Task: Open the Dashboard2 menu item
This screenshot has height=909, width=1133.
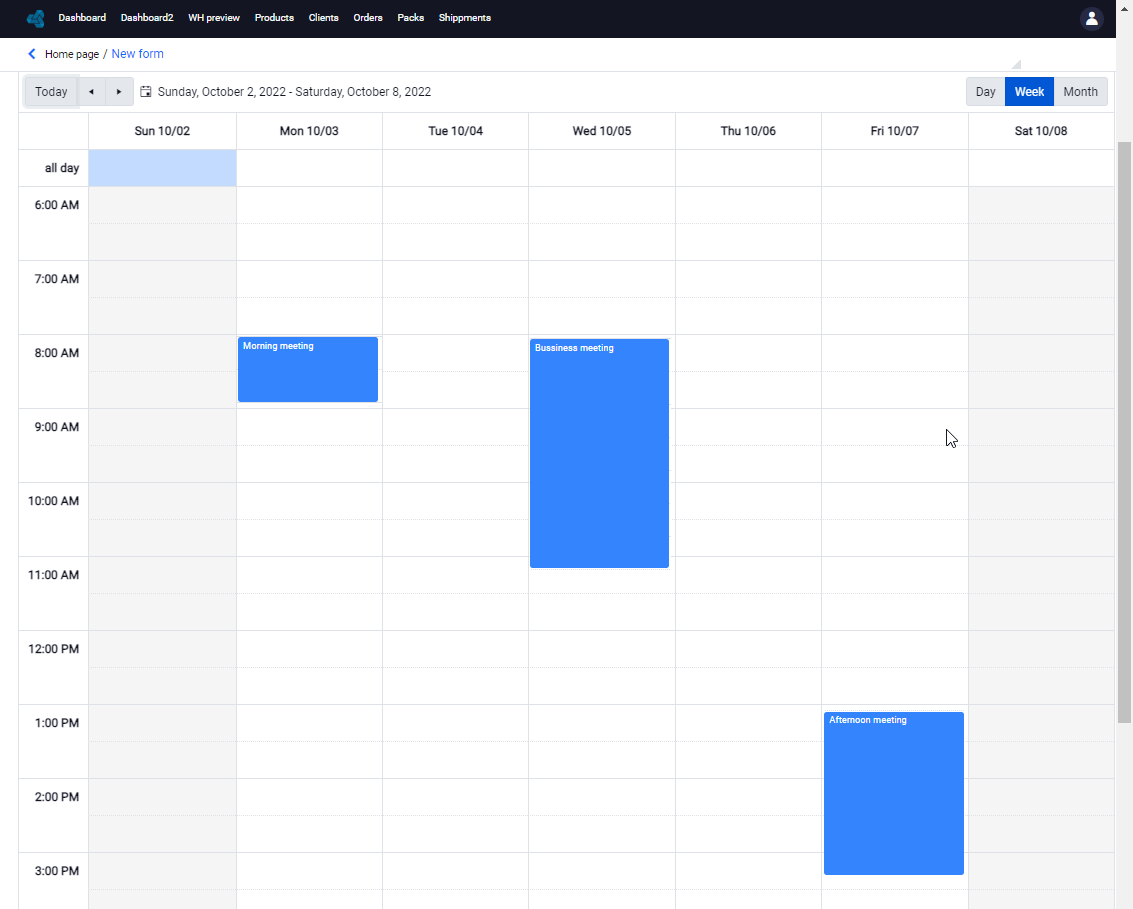Action: (147, 18)
